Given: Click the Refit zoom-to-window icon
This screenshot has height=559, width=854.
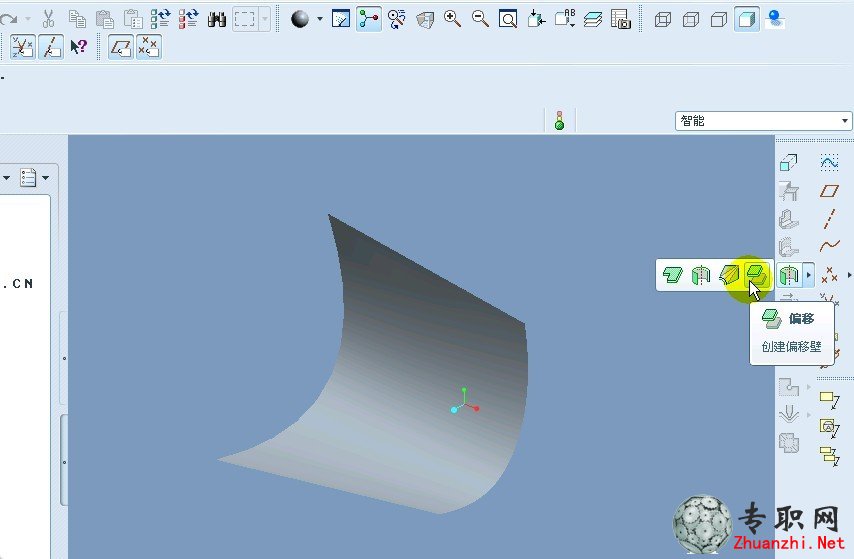Looking at the screenshot, I should tap(508, 20).
